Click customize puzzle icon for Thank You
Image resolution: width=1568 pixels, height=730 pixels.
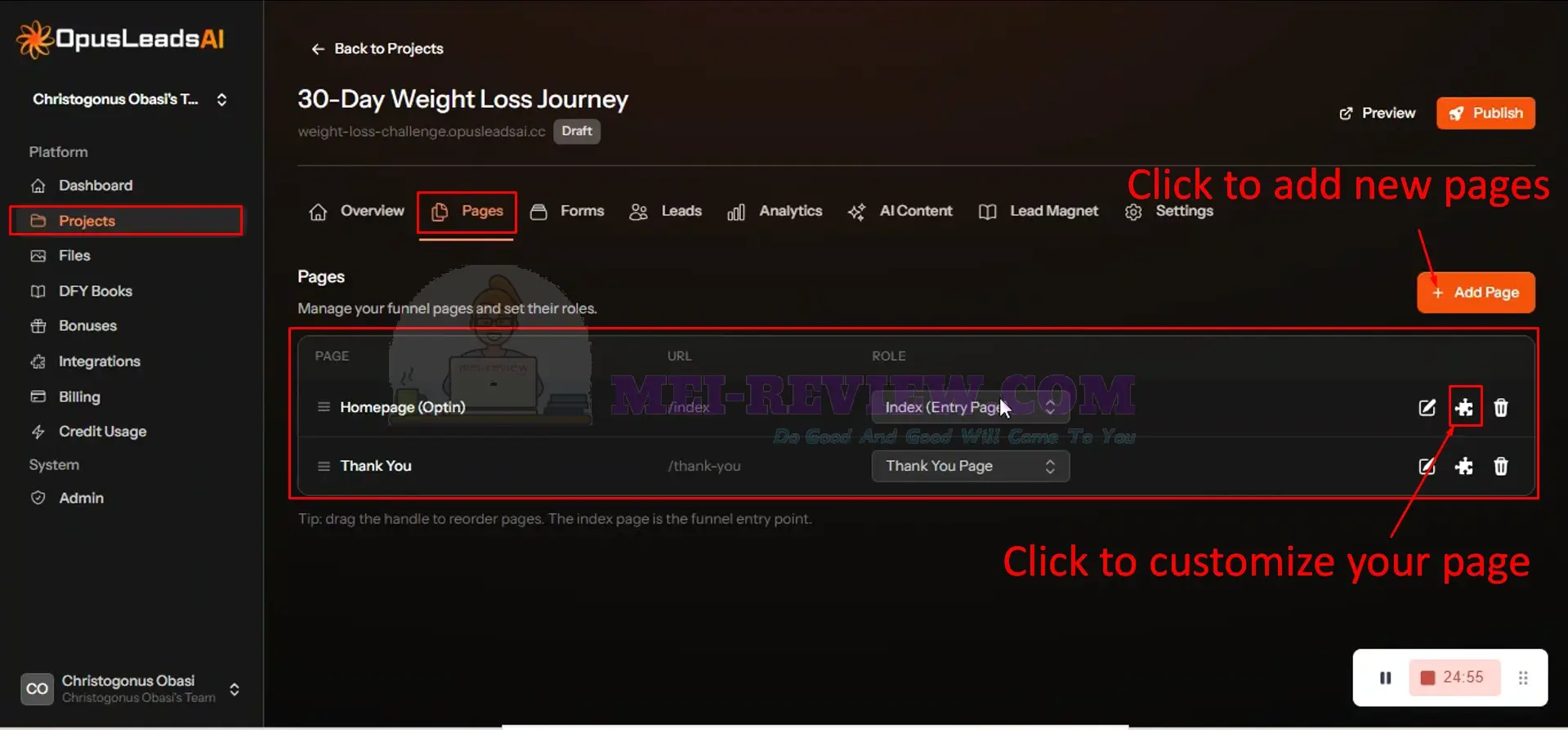(1464, 466)
